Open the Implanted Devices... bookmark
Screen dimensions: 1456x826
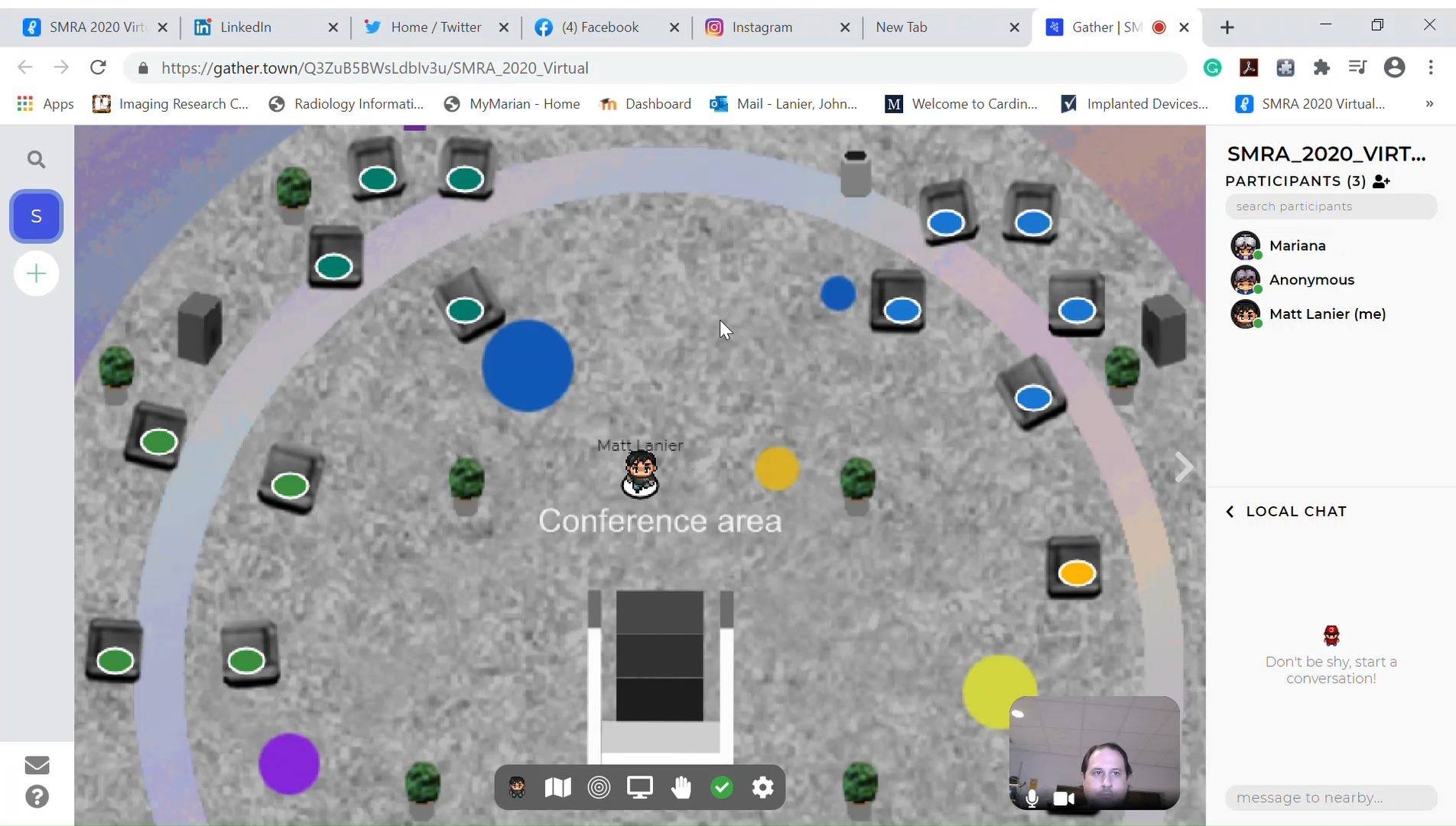(x=1135, y=104)
